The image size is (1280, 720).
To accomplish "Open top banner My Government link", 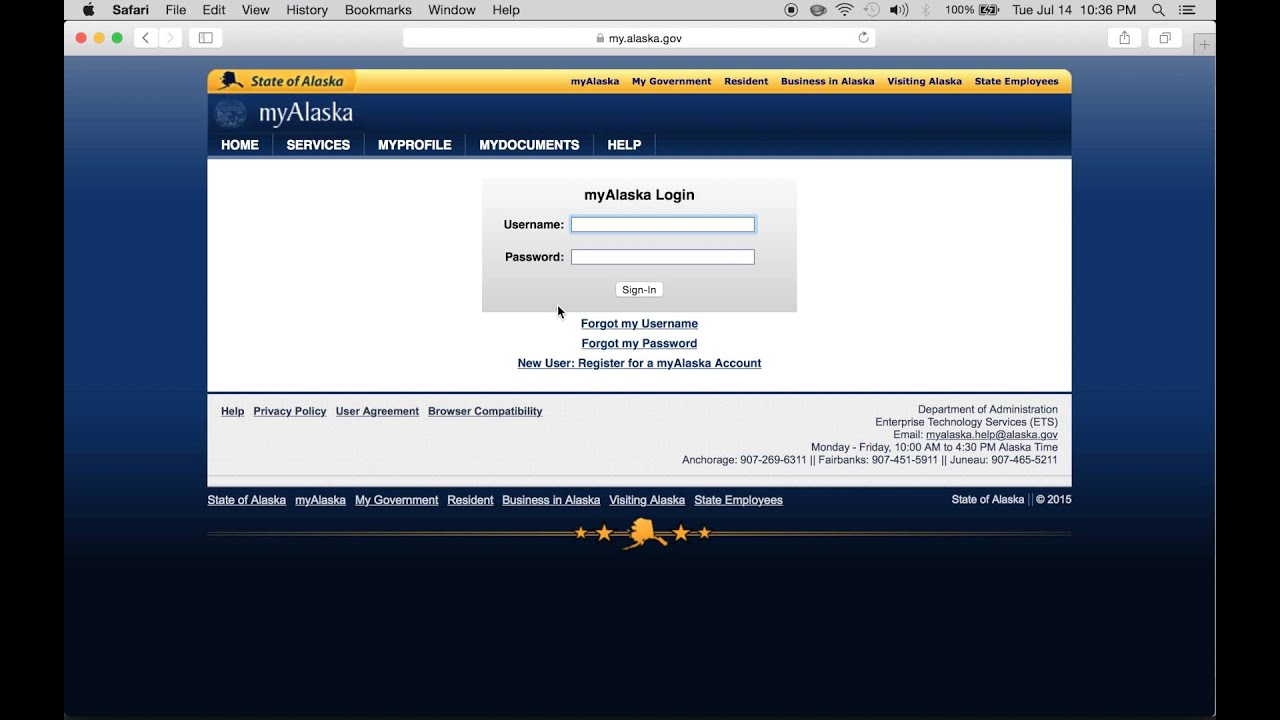I will coord(672,81).
